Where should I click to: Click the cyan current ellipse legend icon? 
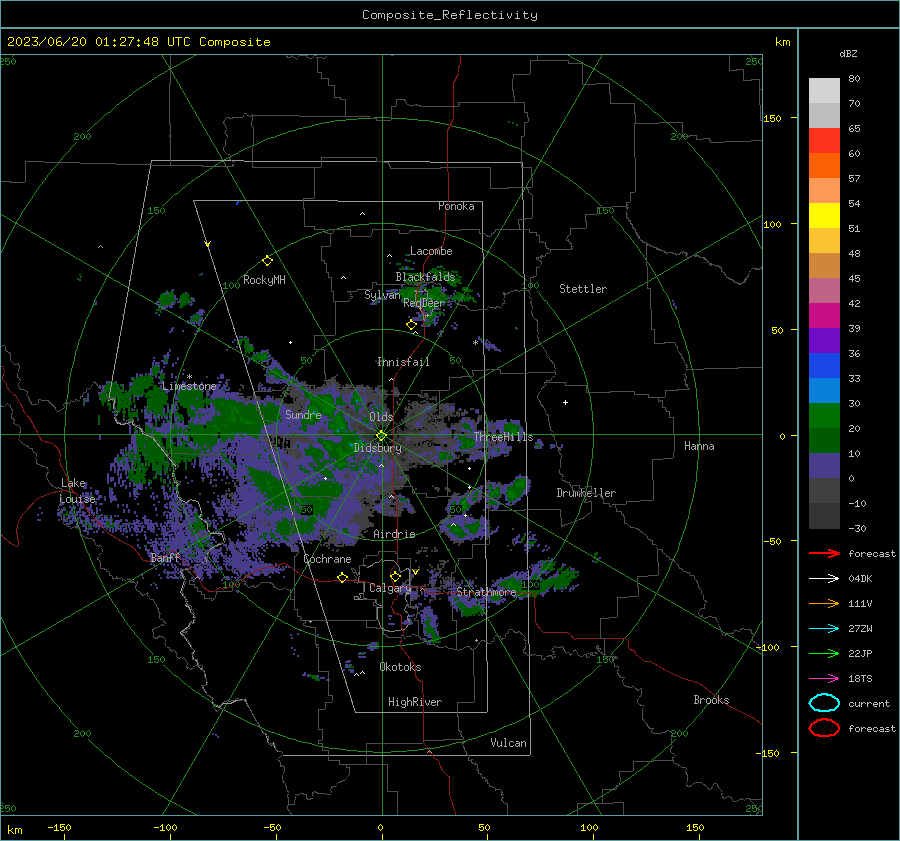[824, 703]
